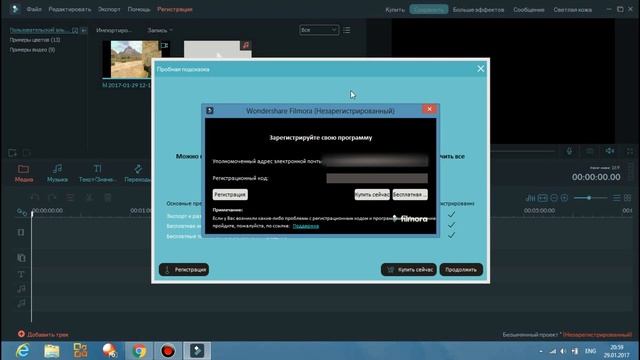Click the icon left of the timeline ruler
Image resolution: width=640 pixels, height=360 pixels.
coord(21,211)
